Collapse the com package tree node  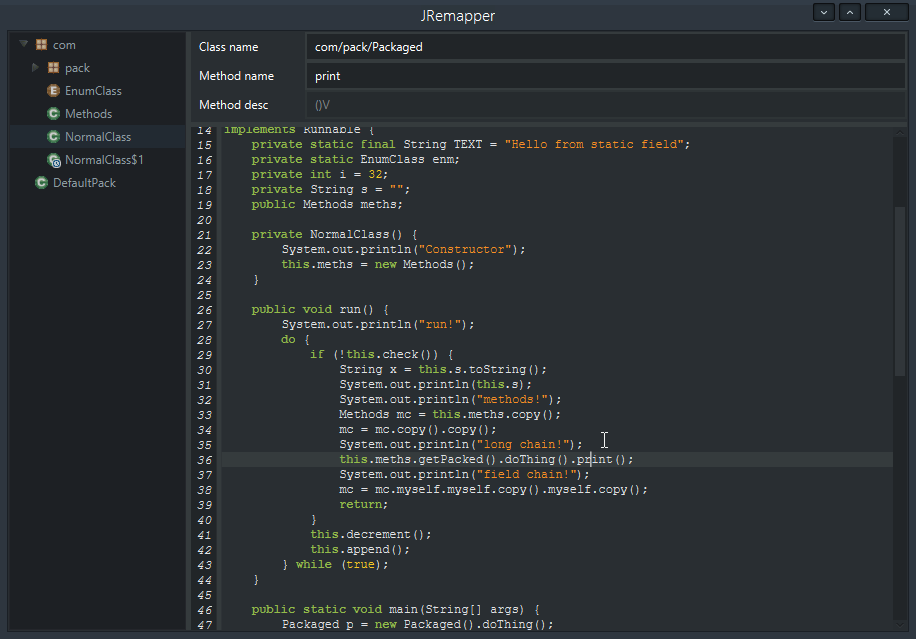(23, 45)
